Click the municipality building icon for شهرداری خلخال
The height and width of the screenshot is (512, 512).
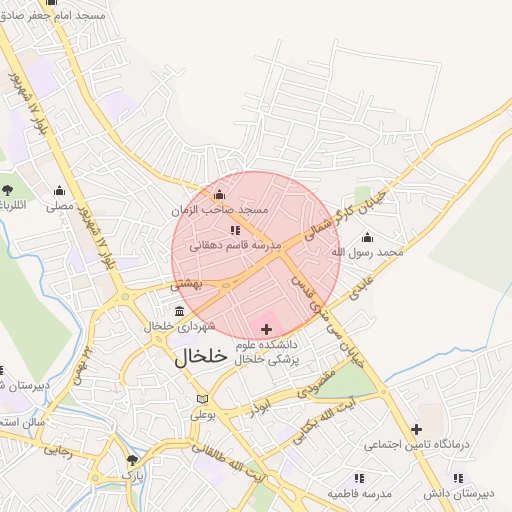click(179, 311)
